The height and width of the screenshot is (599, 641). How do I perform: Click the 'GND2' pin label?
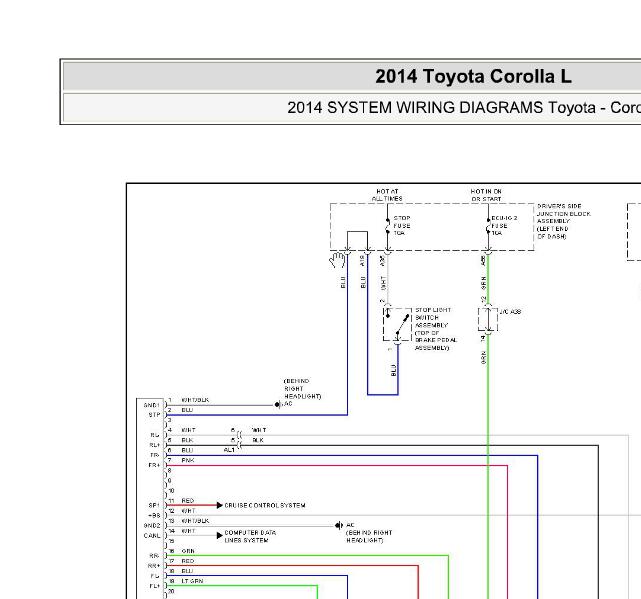(152, 525)
